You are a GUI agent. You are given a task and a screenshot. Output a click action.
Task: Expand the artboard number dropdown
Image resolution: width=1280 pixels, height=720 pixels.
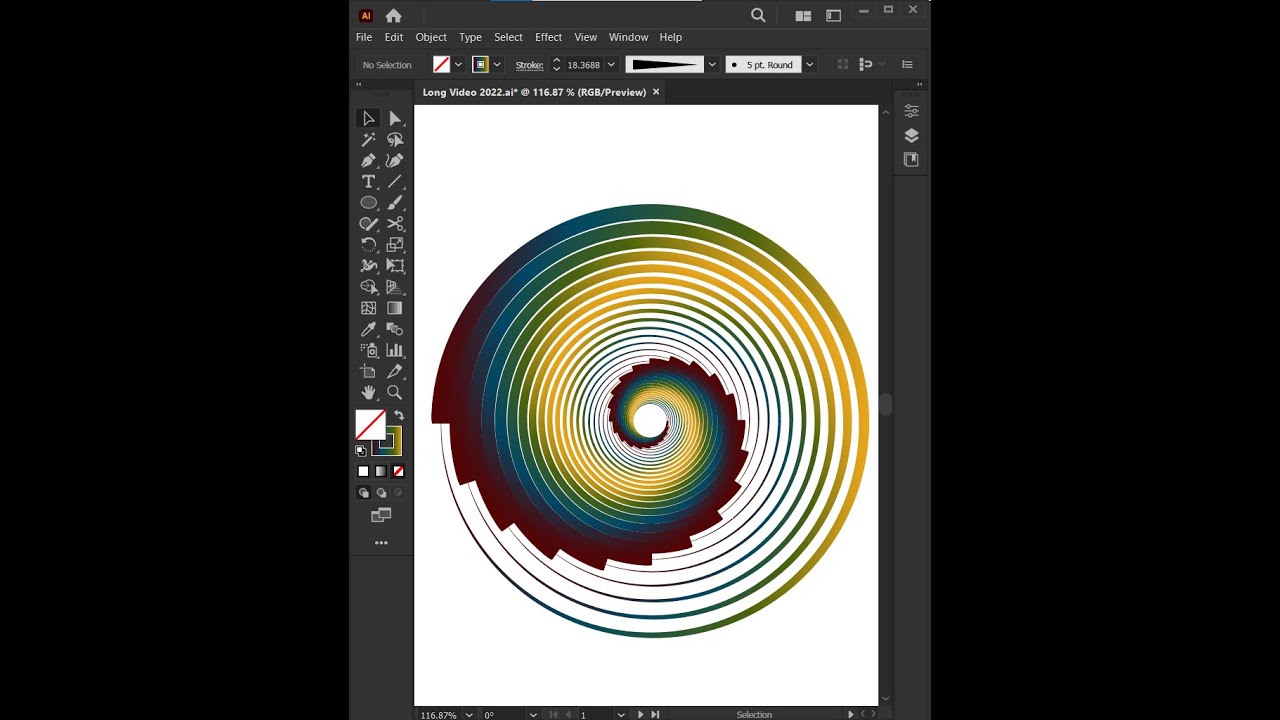pos(621,715)
